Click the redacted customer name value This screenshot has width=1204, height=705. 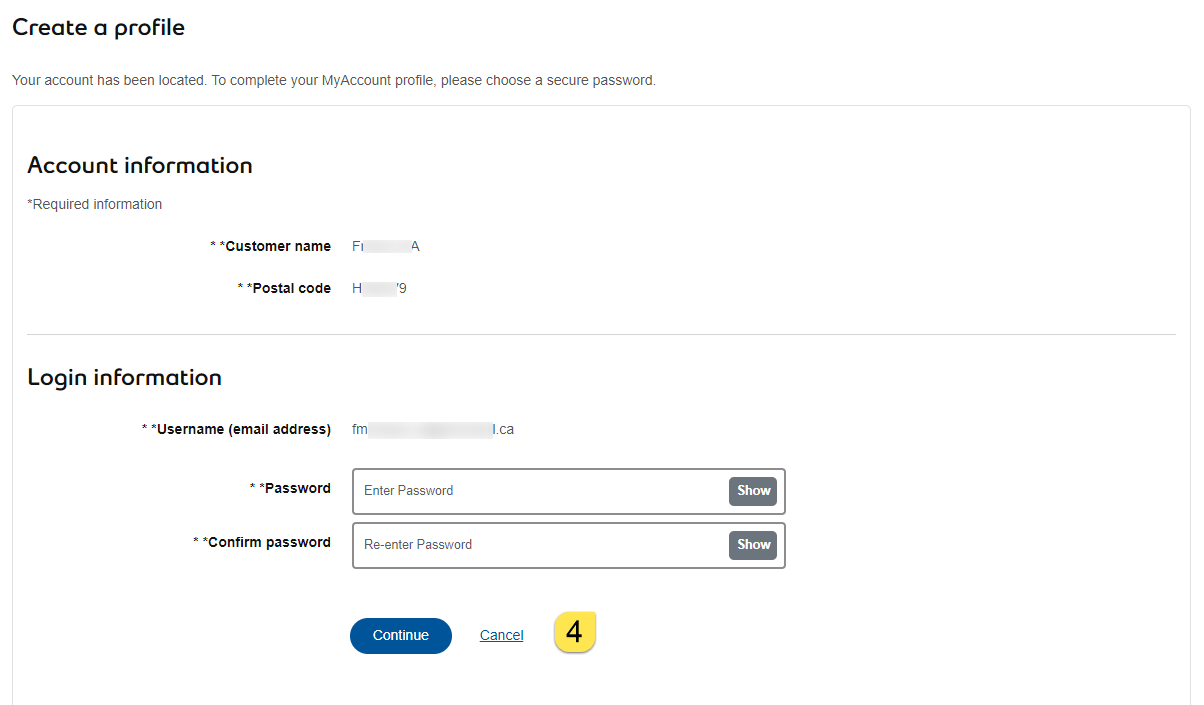pos(386,247)
